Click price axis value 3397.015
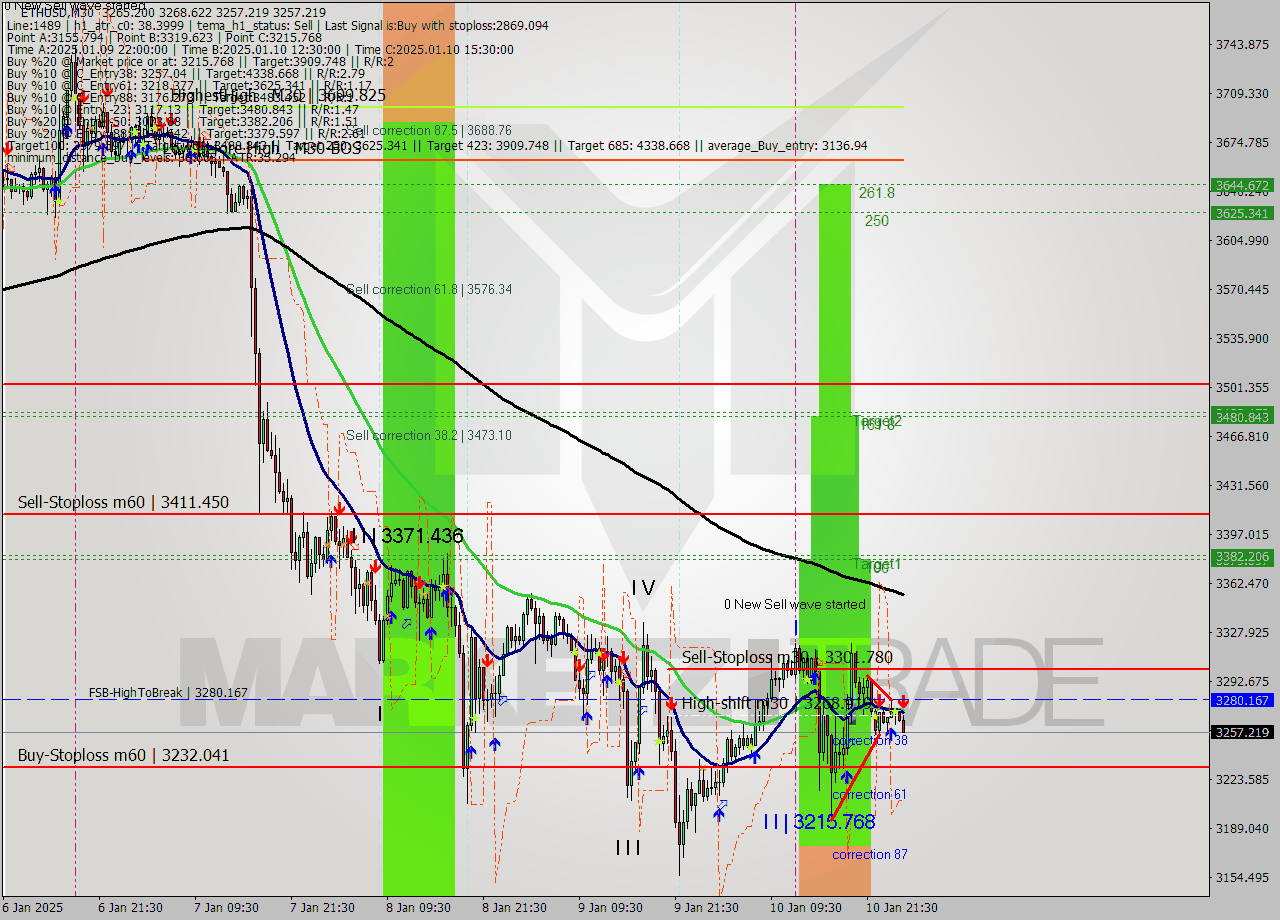This screenshot has width=1280, height=920. pos(1242,534)
